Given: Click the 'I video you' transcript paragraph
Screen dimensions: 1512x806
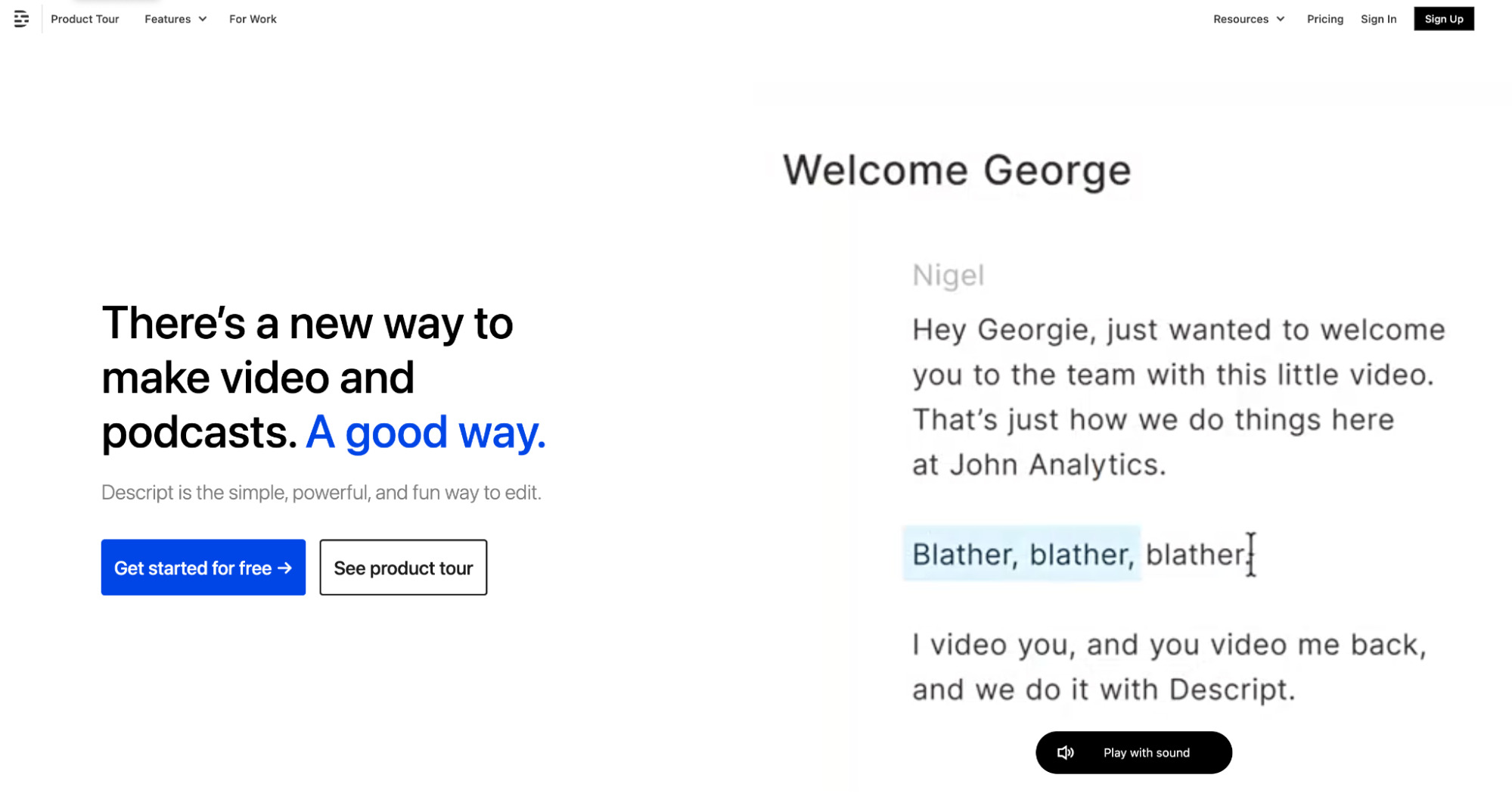Looking at the screenshot, I should click(1169, 667).
